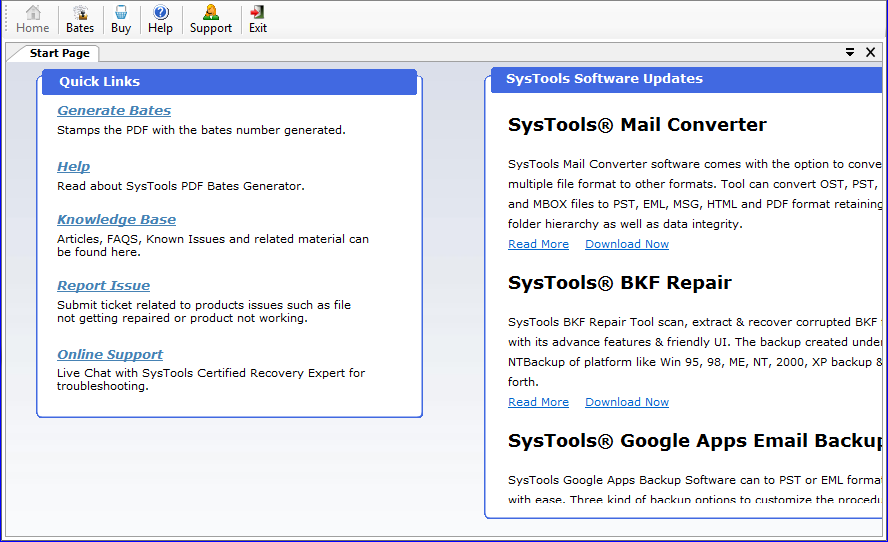Open the tab list dropdown arrow
888x542 pixels.
click(x=850, y=52)
